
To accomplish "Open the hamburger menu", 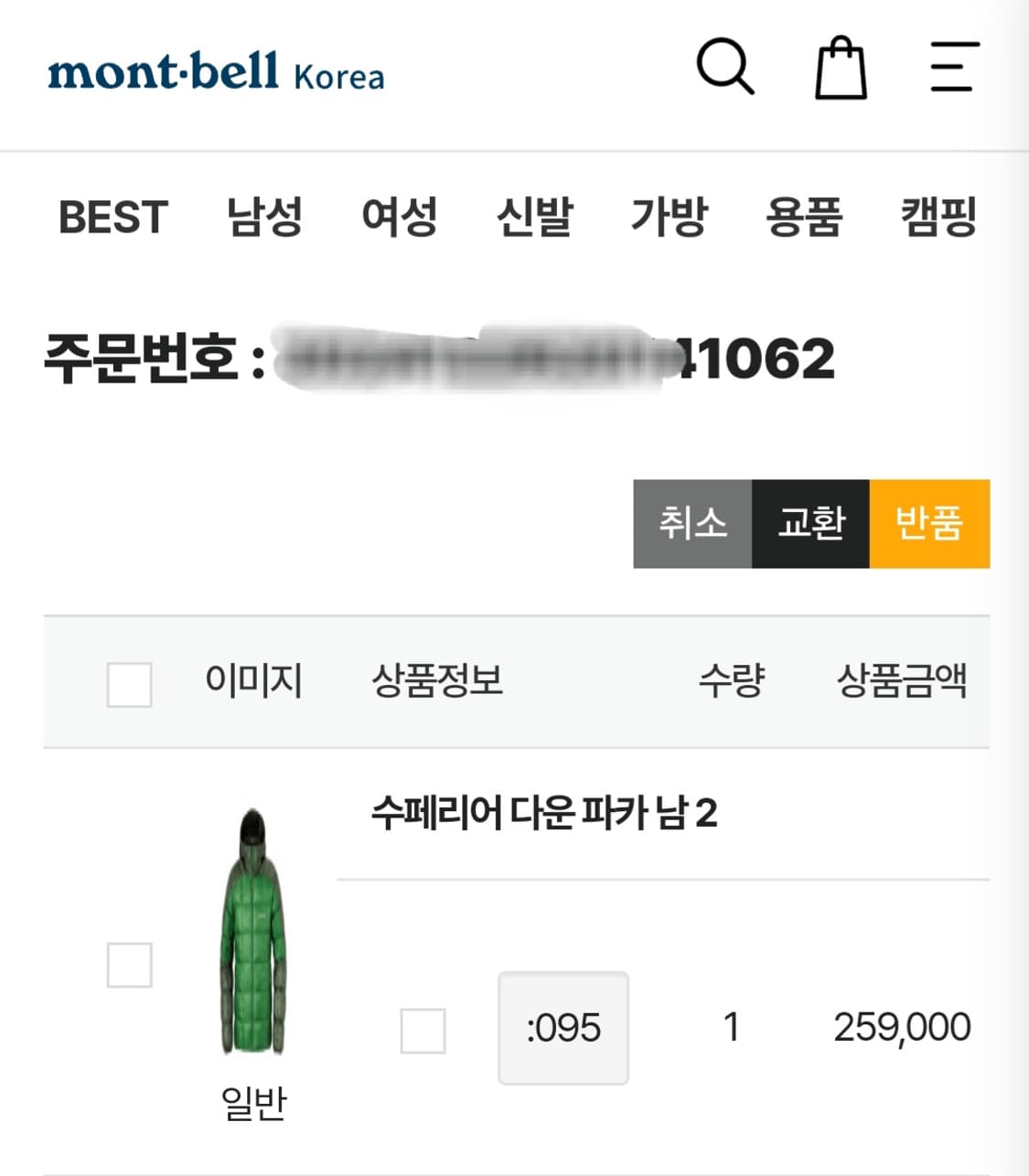I will (x=954, y=66).
